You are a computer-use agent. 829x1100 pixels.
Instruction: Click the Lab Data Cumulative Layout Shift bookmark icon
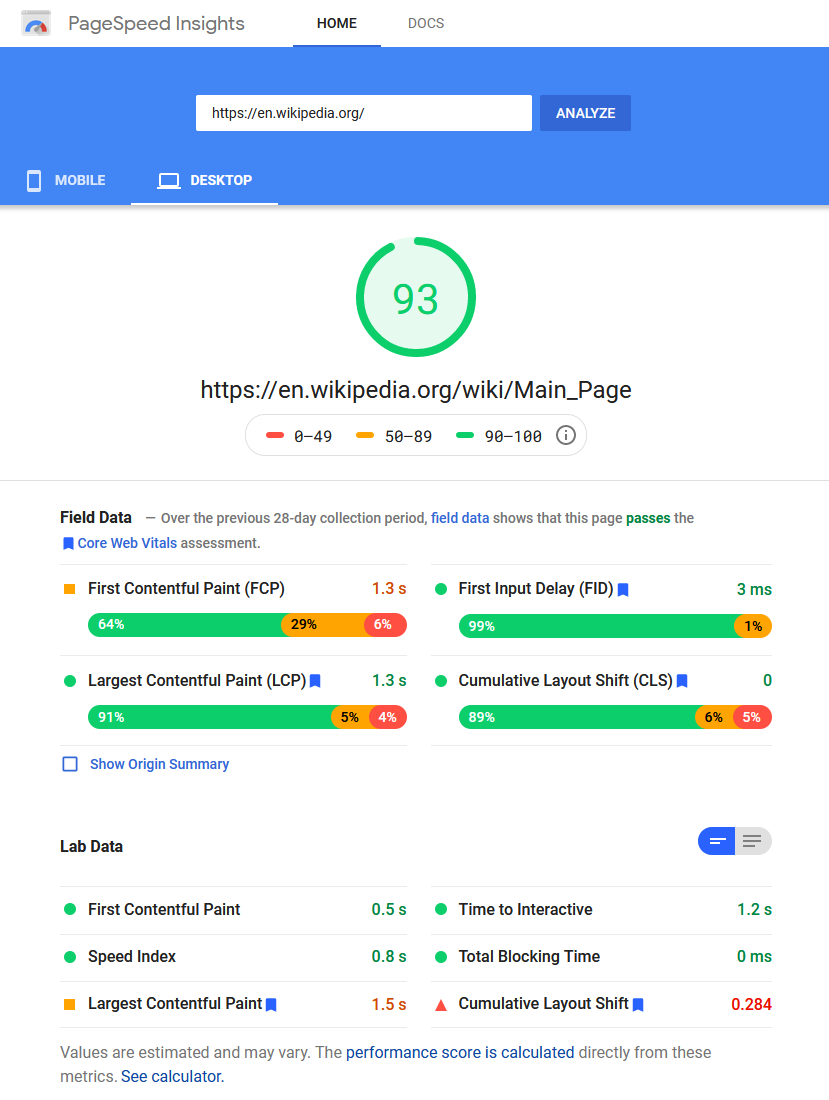click(x=638, y=1005)
